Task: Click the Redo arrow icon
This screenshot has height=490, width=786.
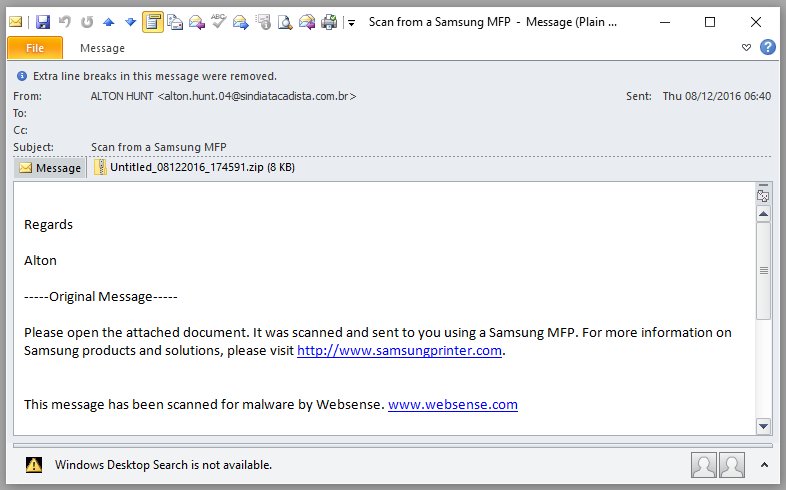Action: [x=87, y=22]
